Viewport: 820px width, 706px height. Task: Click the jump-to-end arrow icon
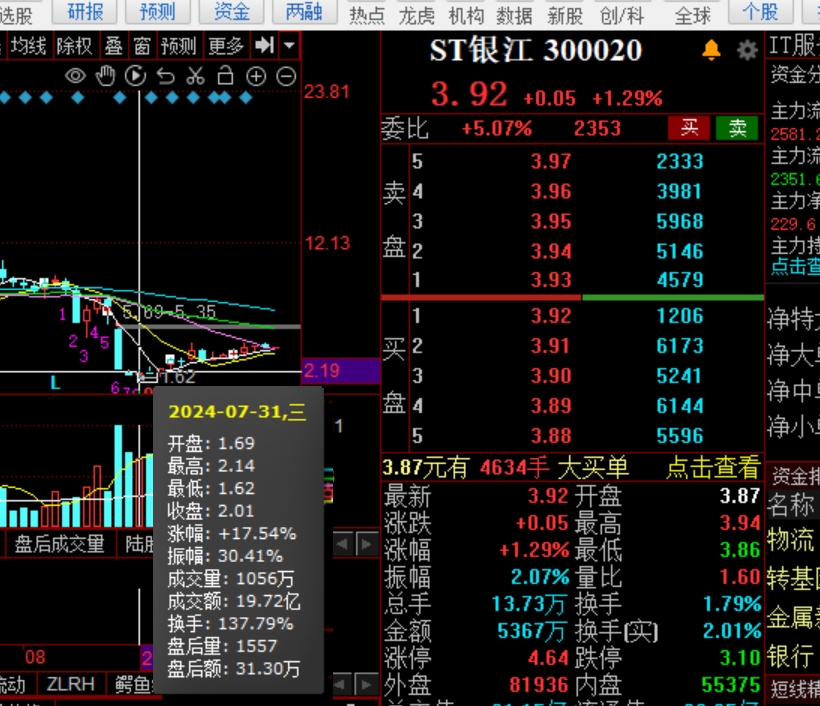click(x=265, y=45)
